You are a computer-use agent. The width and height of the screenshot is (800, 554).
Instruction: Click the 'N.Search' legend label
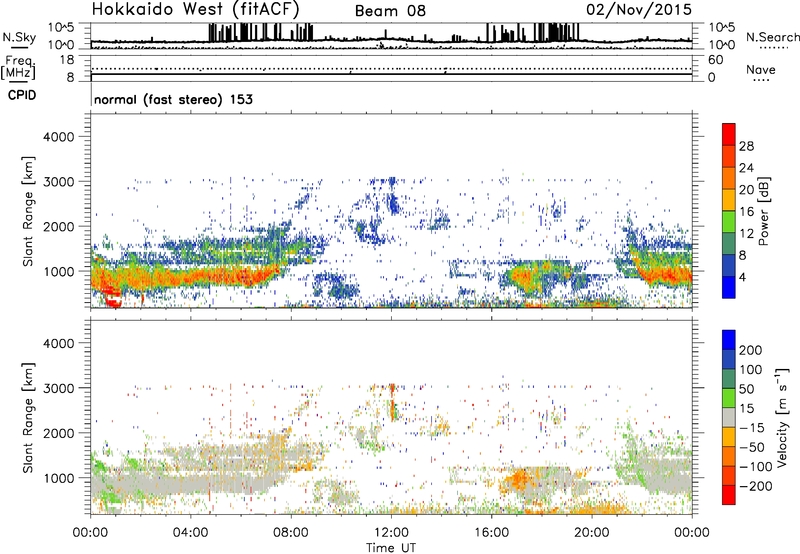tap(772, 37)
